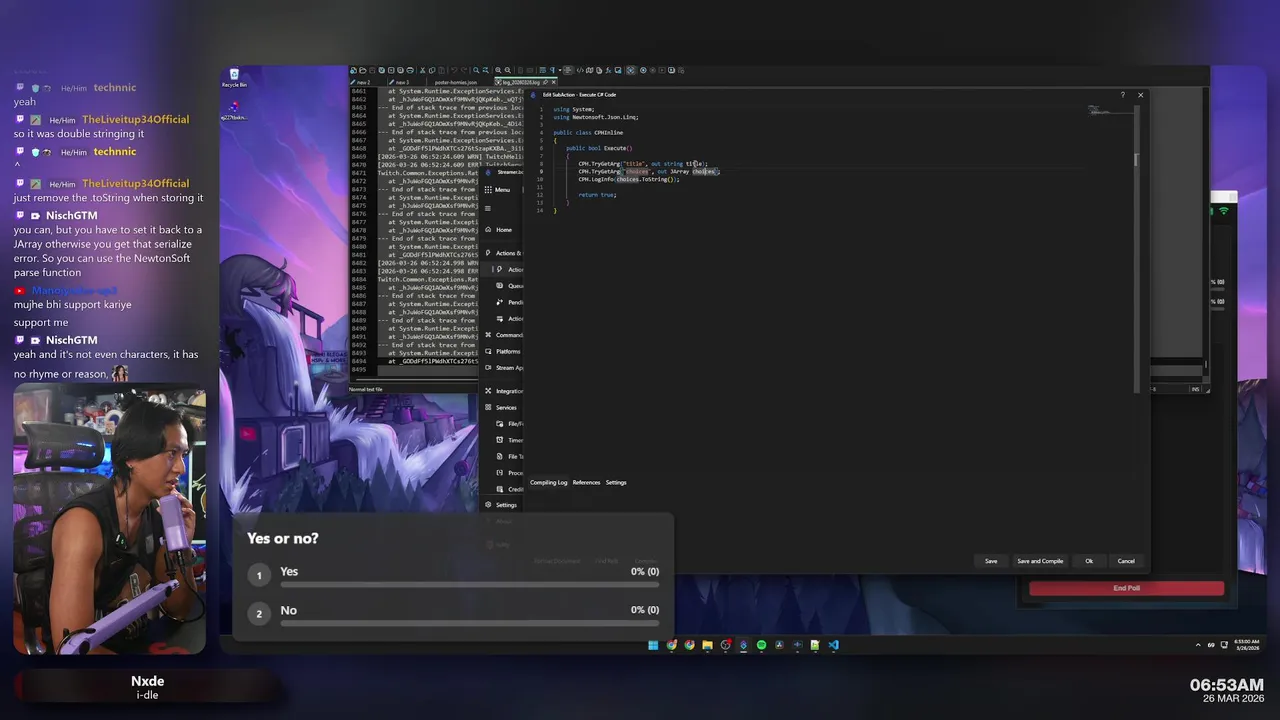This screenshot has height=720, width=1280.
Task: Open Spotify from taskbar
Action: (x=761, y=645)
